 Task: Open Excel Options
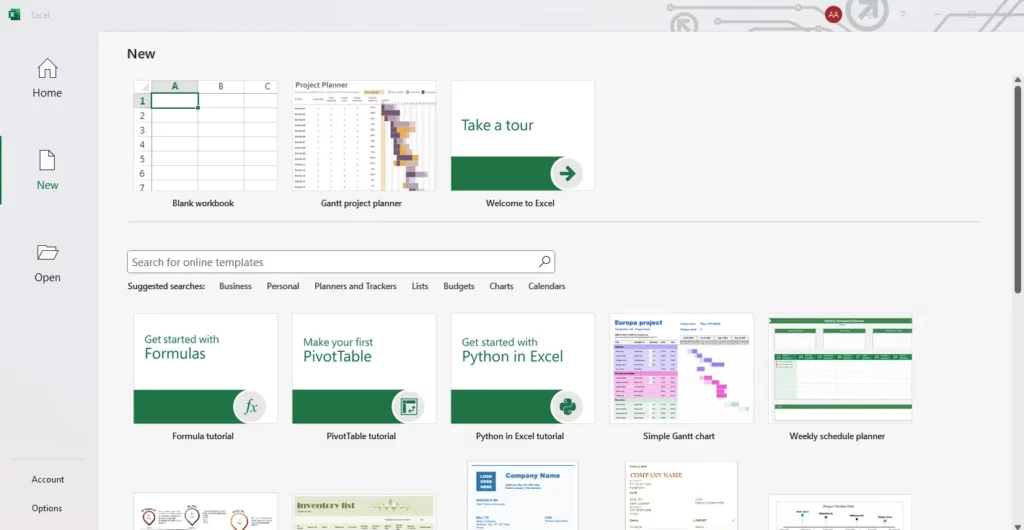[x=47, y=508]
